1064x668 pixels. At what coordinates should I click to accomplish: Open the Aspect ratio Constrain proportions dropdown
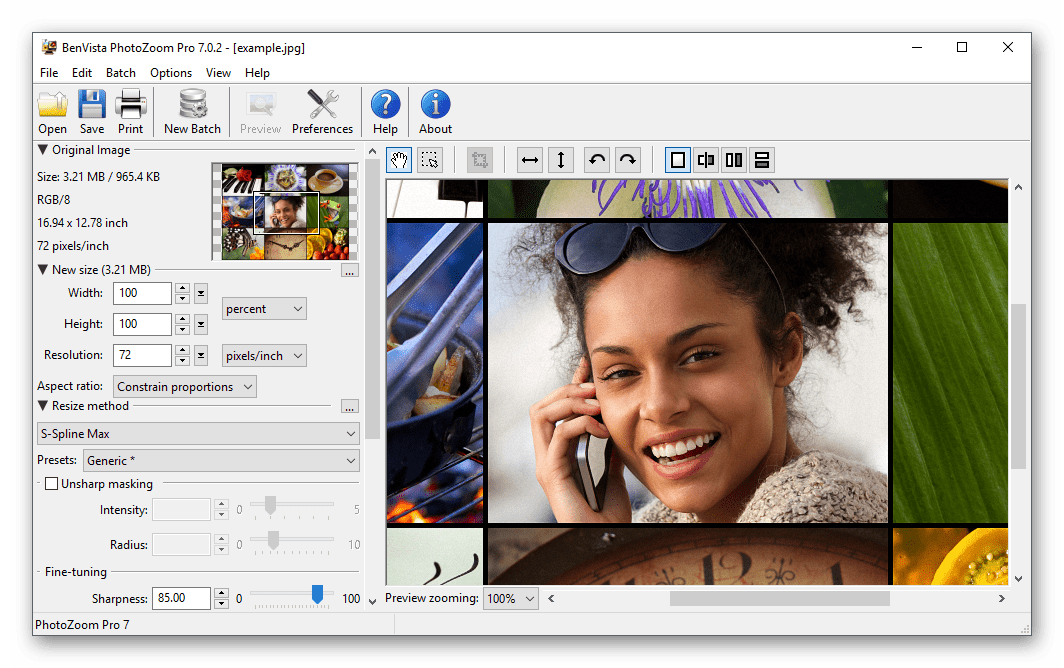(185, 387)
